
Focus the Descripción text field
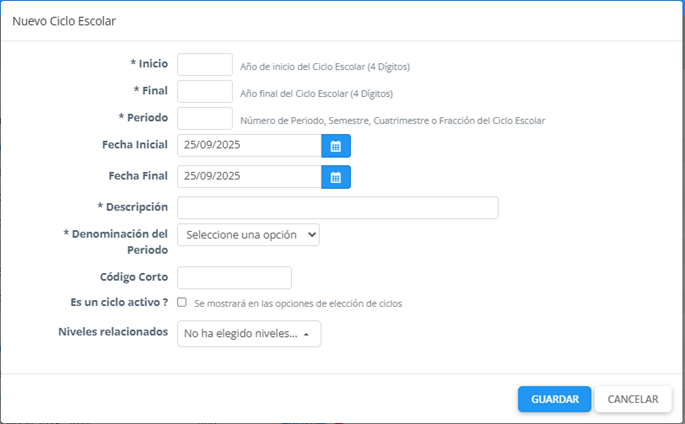[337, 208]
